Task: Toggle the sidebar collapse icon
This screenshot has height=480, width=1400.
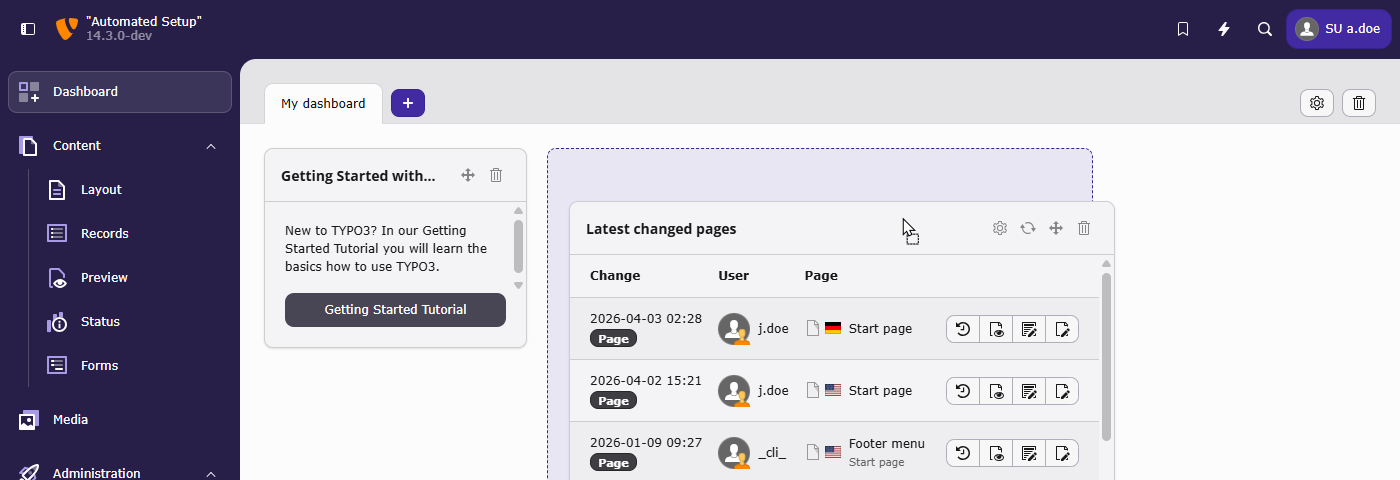Action: click(28, 29)
